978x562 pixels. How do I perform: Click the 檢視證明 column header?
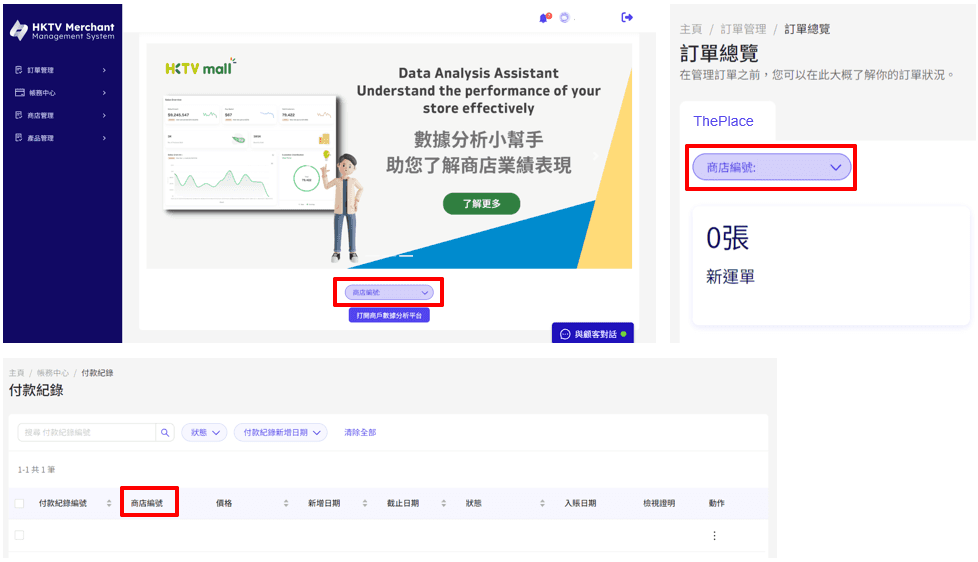[659, 503]
